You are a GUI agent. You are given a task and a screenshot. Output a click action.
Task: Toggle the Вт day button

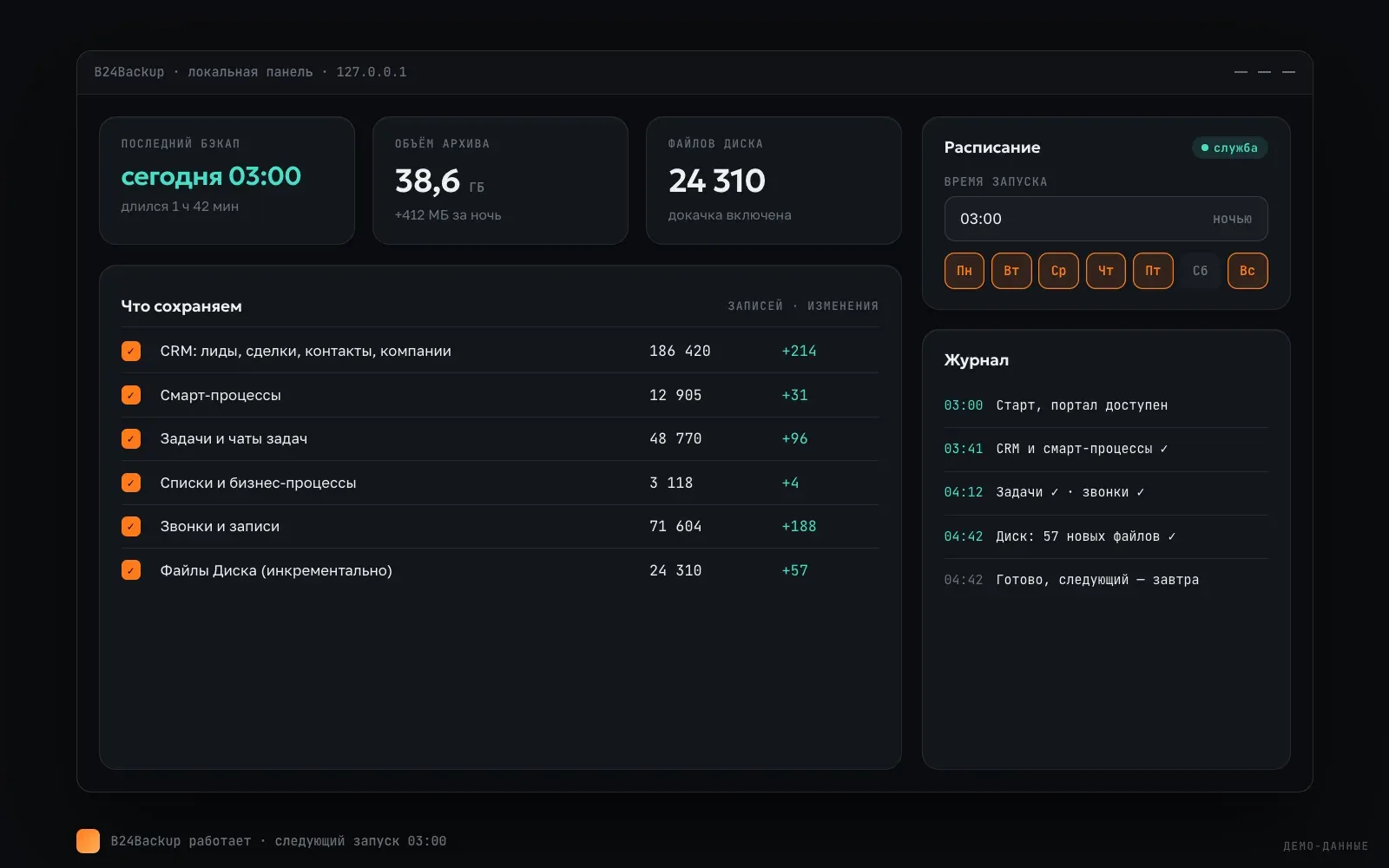(1011, 271)
